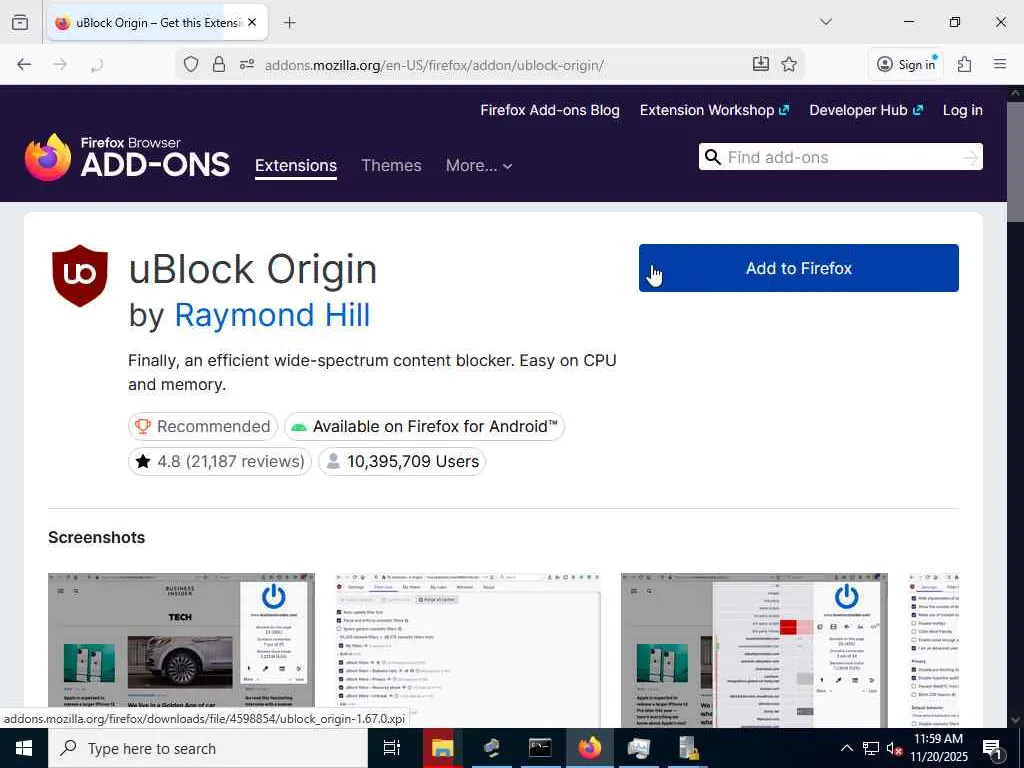
Task: Open Firefox Add-ons Blog link
Action: coord(550,110)
